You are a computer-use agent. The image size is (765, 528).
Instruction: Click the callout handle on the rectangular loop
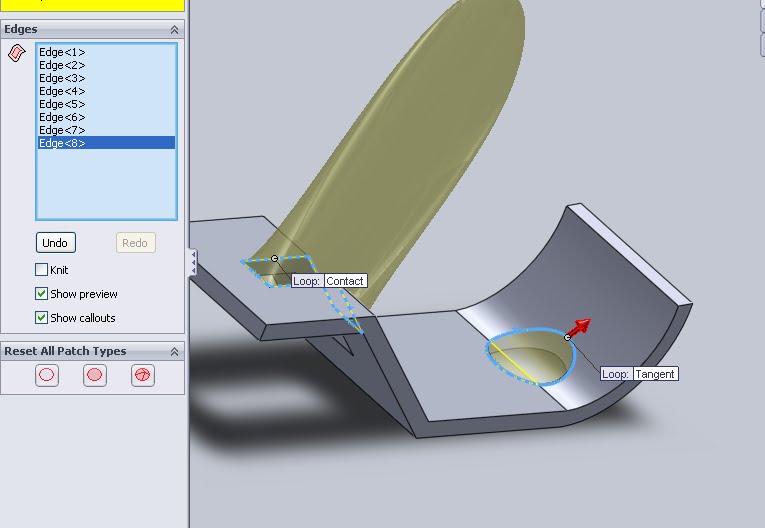click(274, 258)
